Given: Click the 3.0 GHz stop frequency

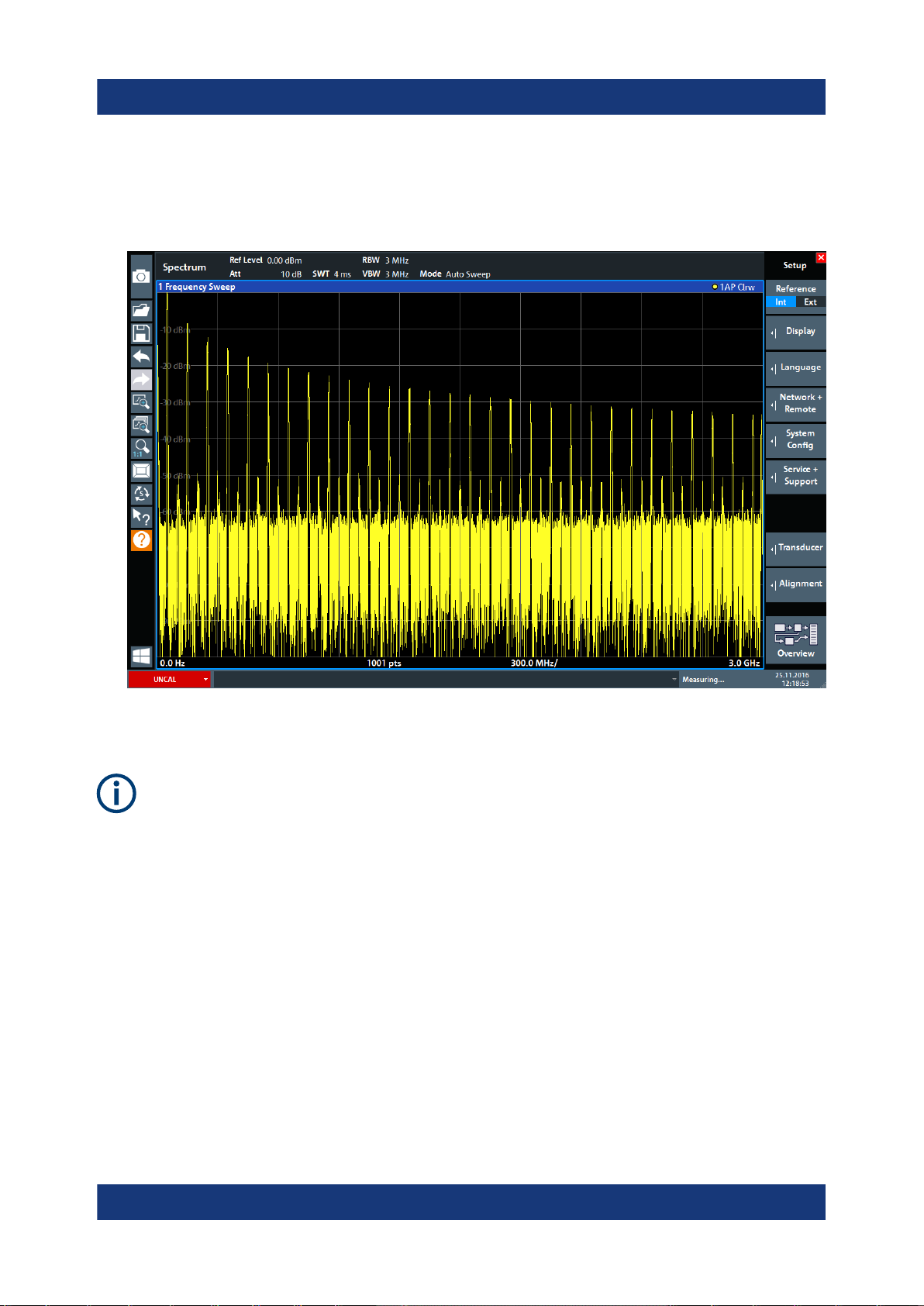Looking at the screenshot, I should tap(744, 663).
